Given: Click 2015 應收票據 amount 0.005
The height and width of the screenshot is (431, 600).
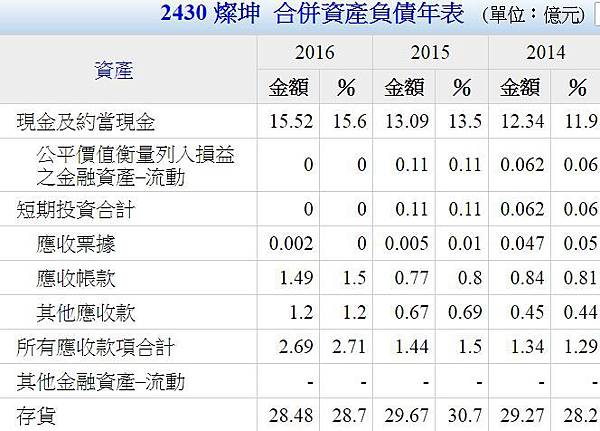Looking at the screenshot, I should (x=407, y=243).
